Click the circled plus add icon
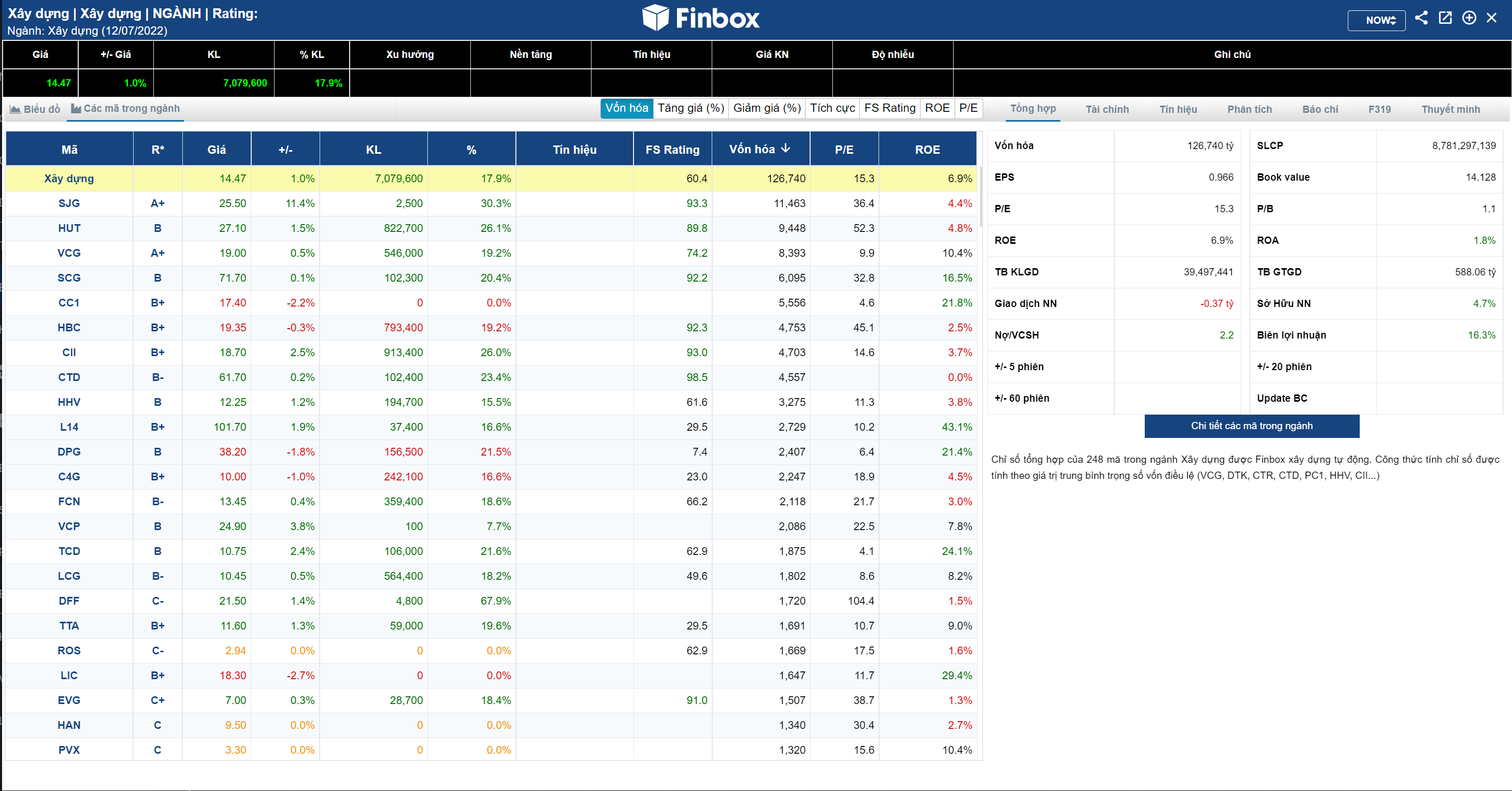Screen dimensions: 1512x791 1468,18
